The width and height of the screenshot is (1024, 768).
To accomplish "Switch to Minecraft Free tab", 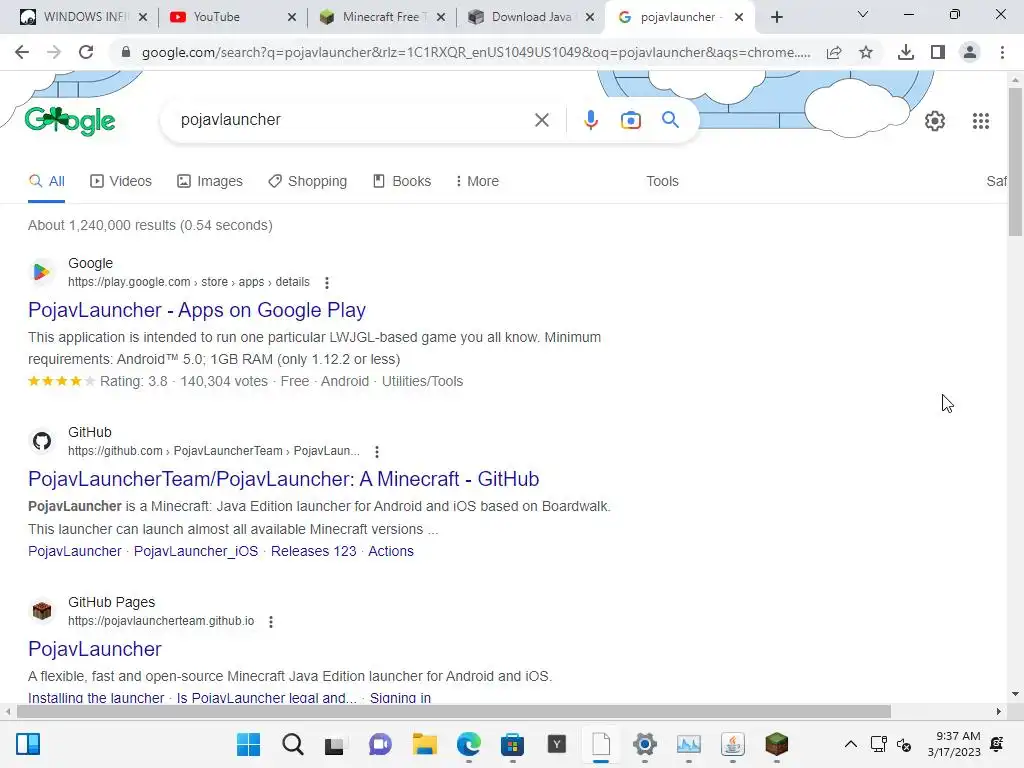I will pyautogui.click(x=380, y=17).
